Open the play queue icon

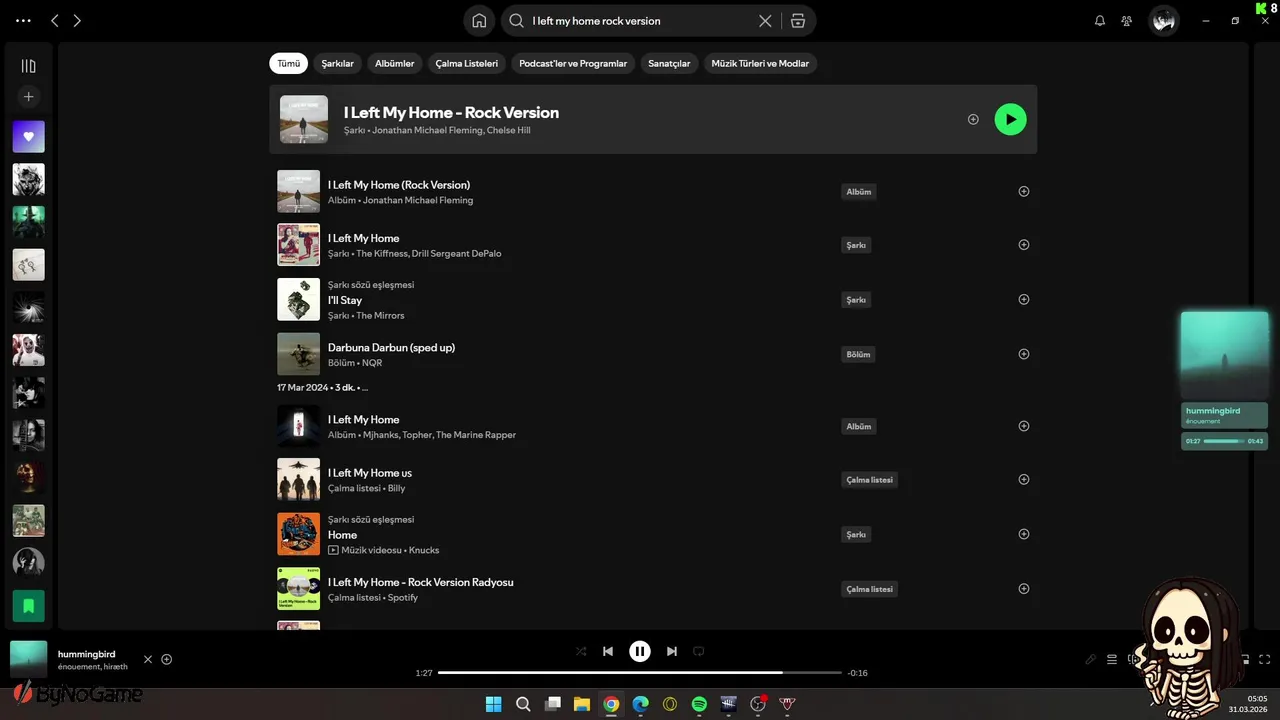click(x=1112, y=659)
